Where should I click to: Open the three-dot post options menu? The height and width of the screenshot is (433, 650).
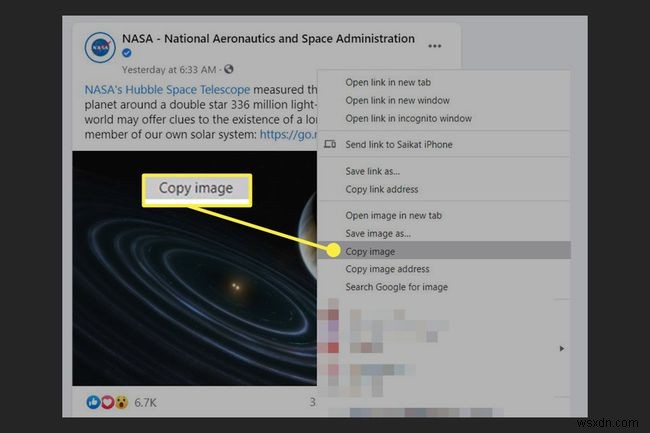click(x=434, y=46)
